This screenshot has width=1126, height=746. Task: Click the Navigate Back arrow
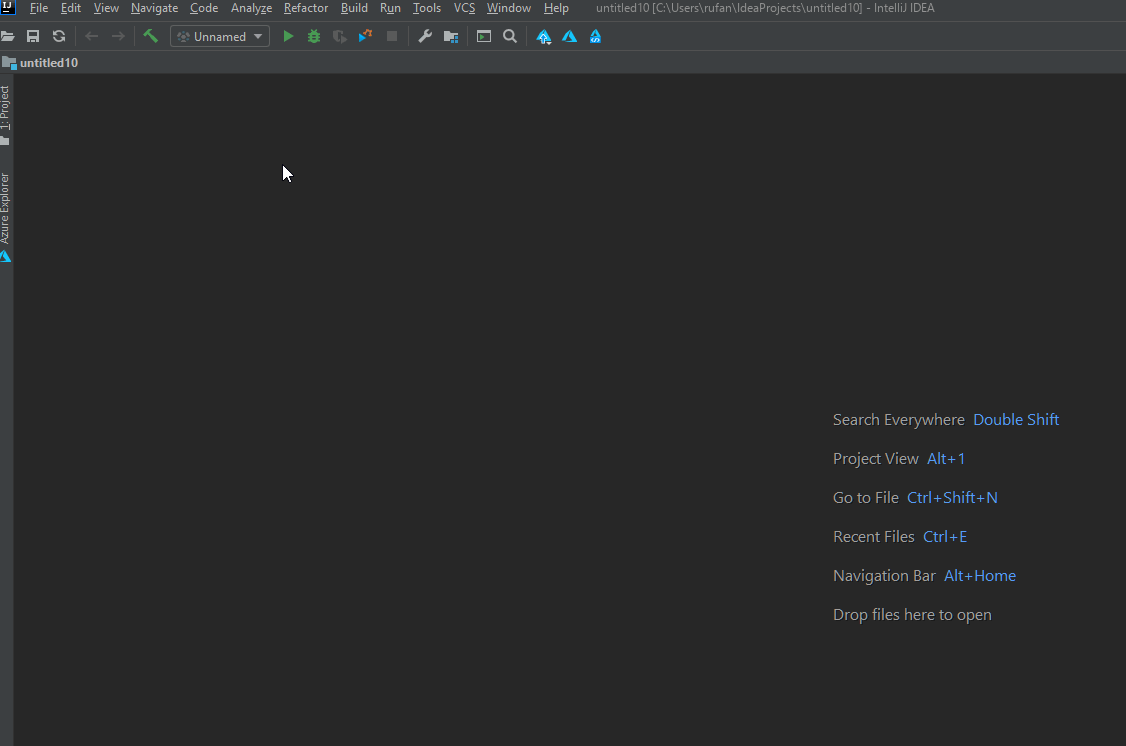(90, 36)
